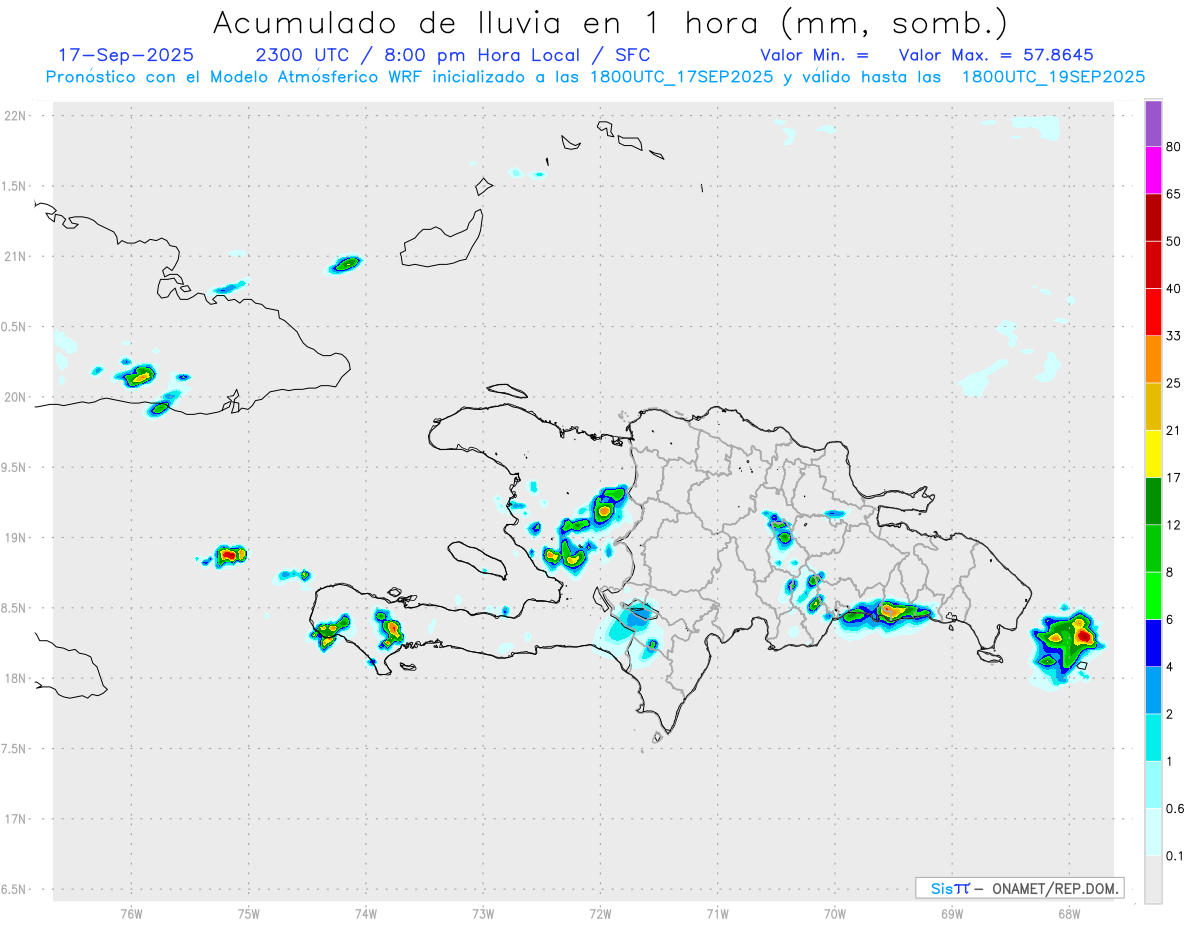This screenshot has width=1200, height=927.
Task: Select the date text "17-Sep-2025"
Action: pyautogui.click(x=126, y=55)
